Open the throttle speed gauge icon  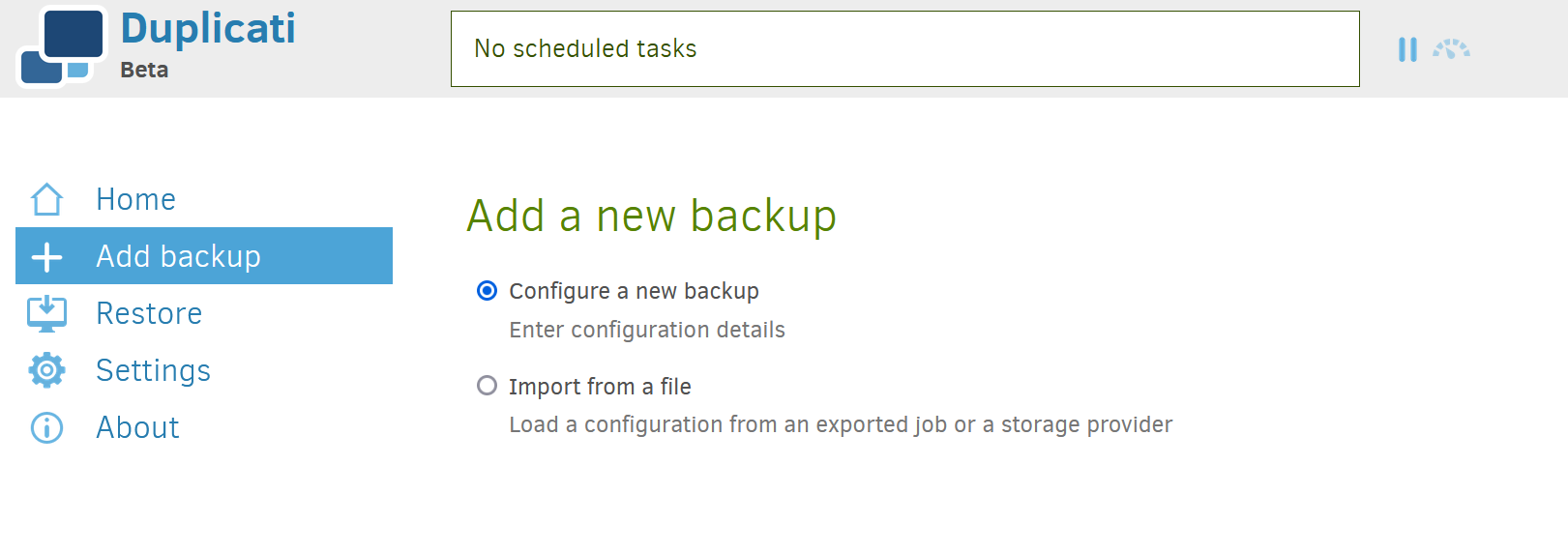pyautogui.click(x=1451, y=49)
